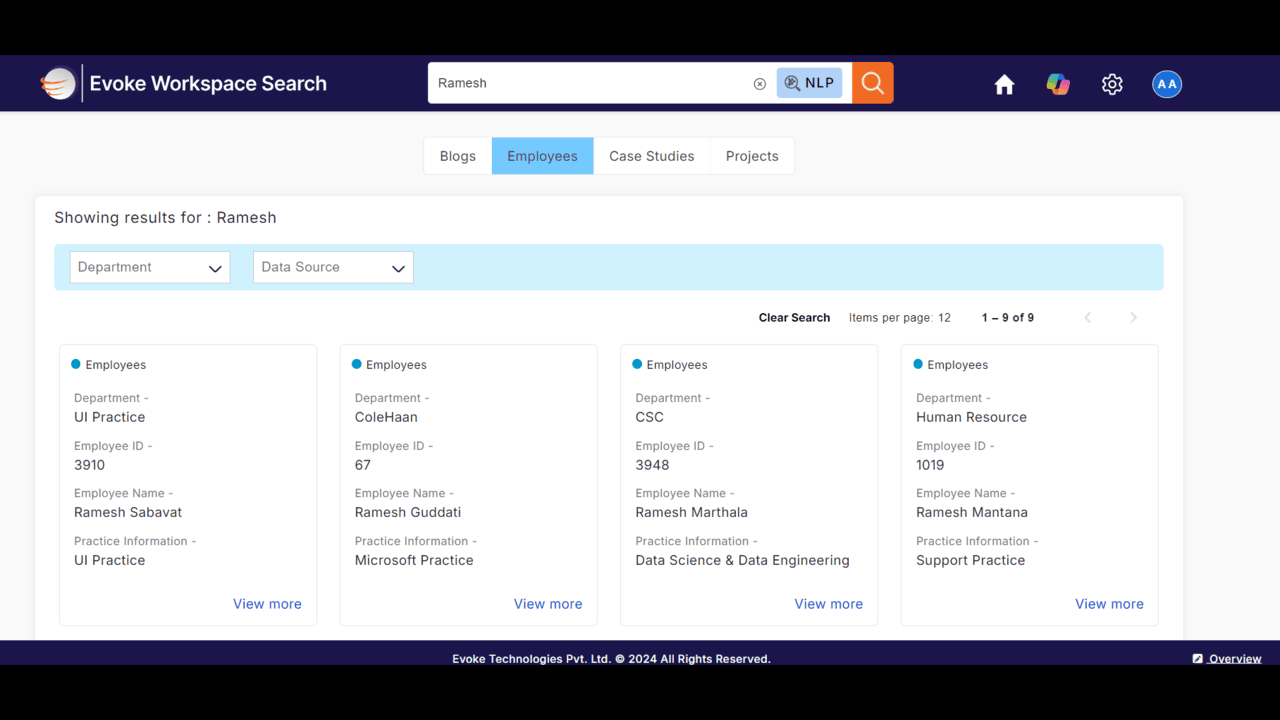Go to the previous results page arrow
The width and height of the screenshot is (1280, 720).
click(x=1088, y=318)
